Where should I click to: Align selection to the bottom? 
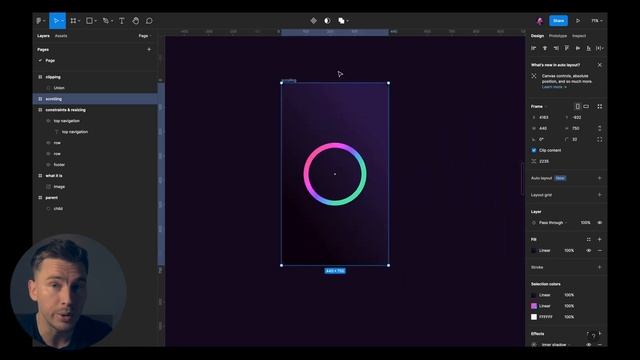pyautogui.click(x=589, y=48)
